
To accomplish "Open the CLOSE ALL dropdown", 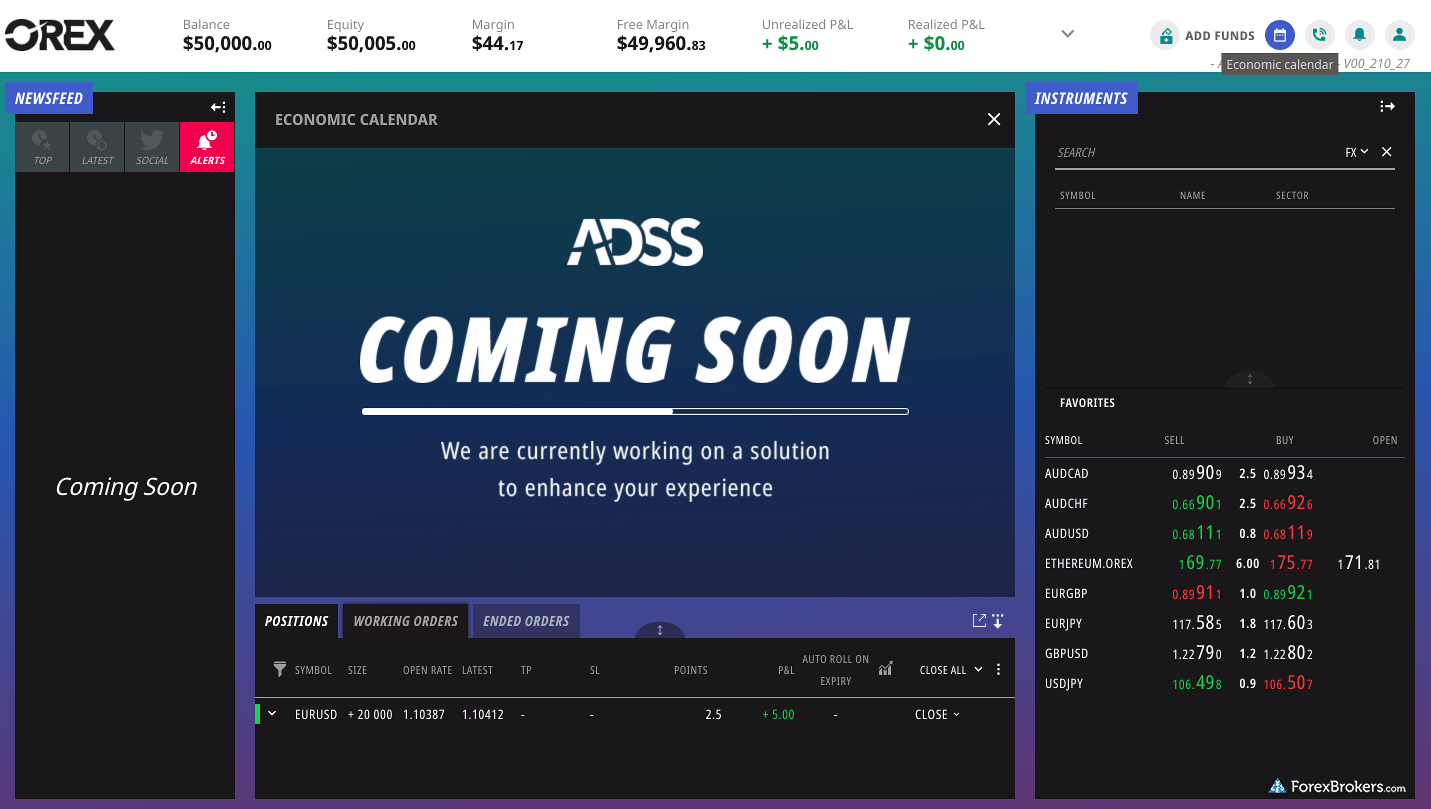I will pyautogui.click(x=951, y=670).
